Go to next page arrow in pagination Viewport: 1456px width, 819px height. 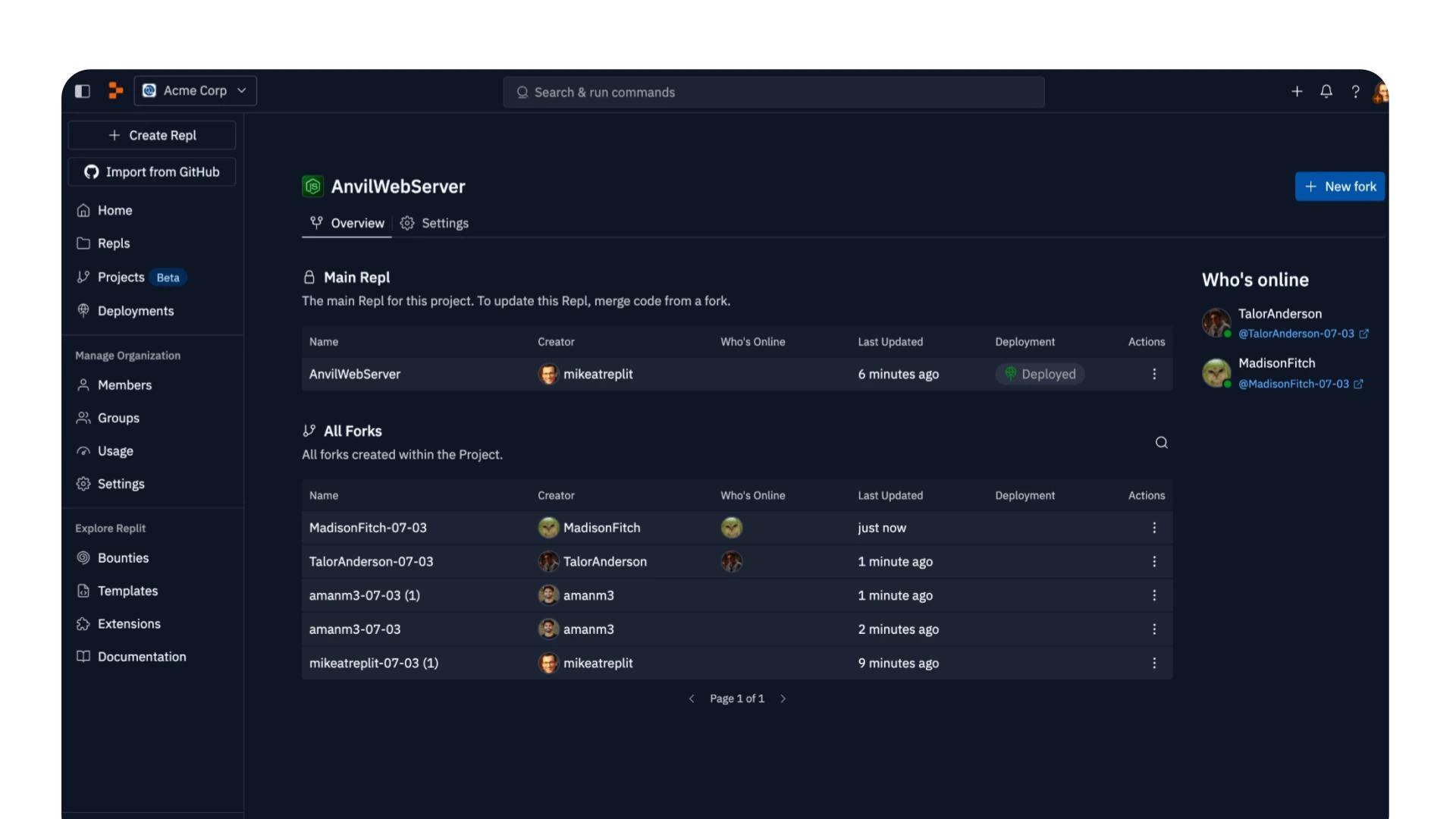click(x=783, y=698)
